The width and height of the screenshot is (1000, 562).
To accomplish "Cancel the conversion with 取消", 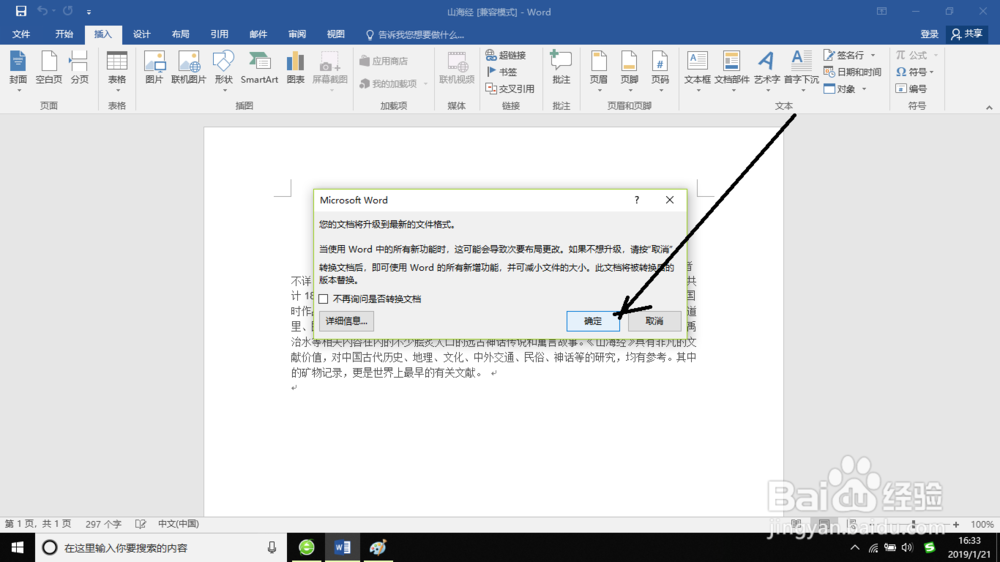I will pos(654,321).
